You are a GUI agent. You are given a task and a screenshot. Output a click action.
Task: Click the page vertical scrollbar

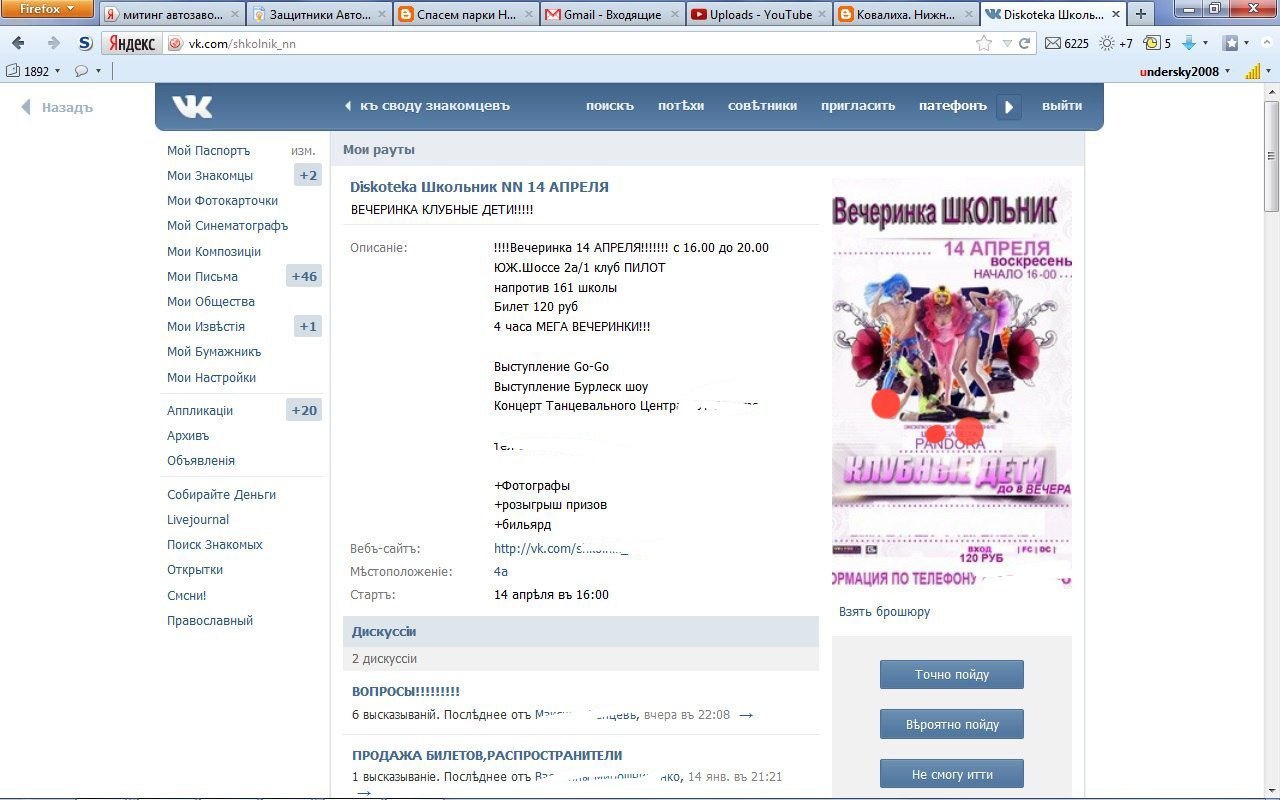[x=1272, y=441]
